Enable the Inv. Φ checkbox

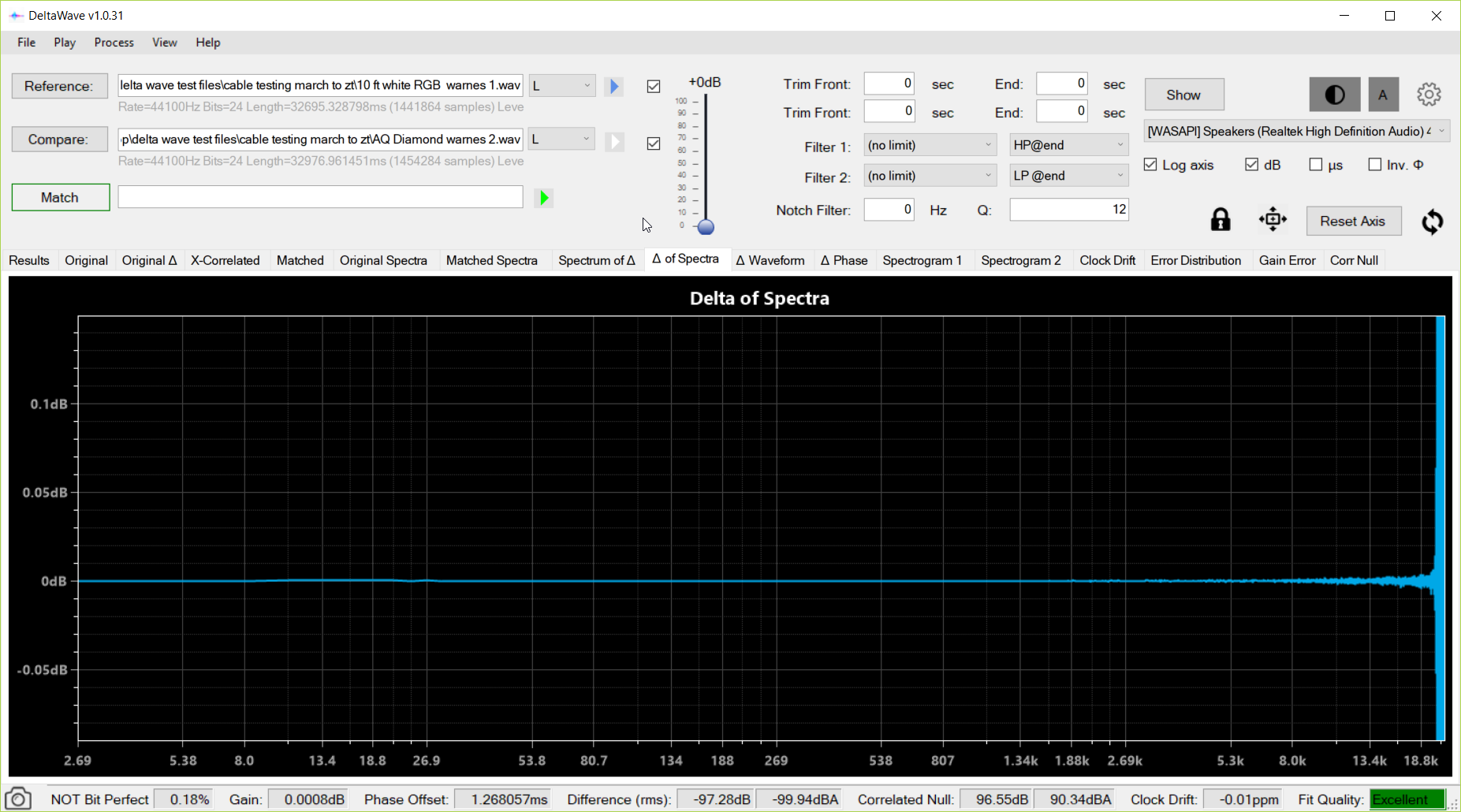(1375, 165)
